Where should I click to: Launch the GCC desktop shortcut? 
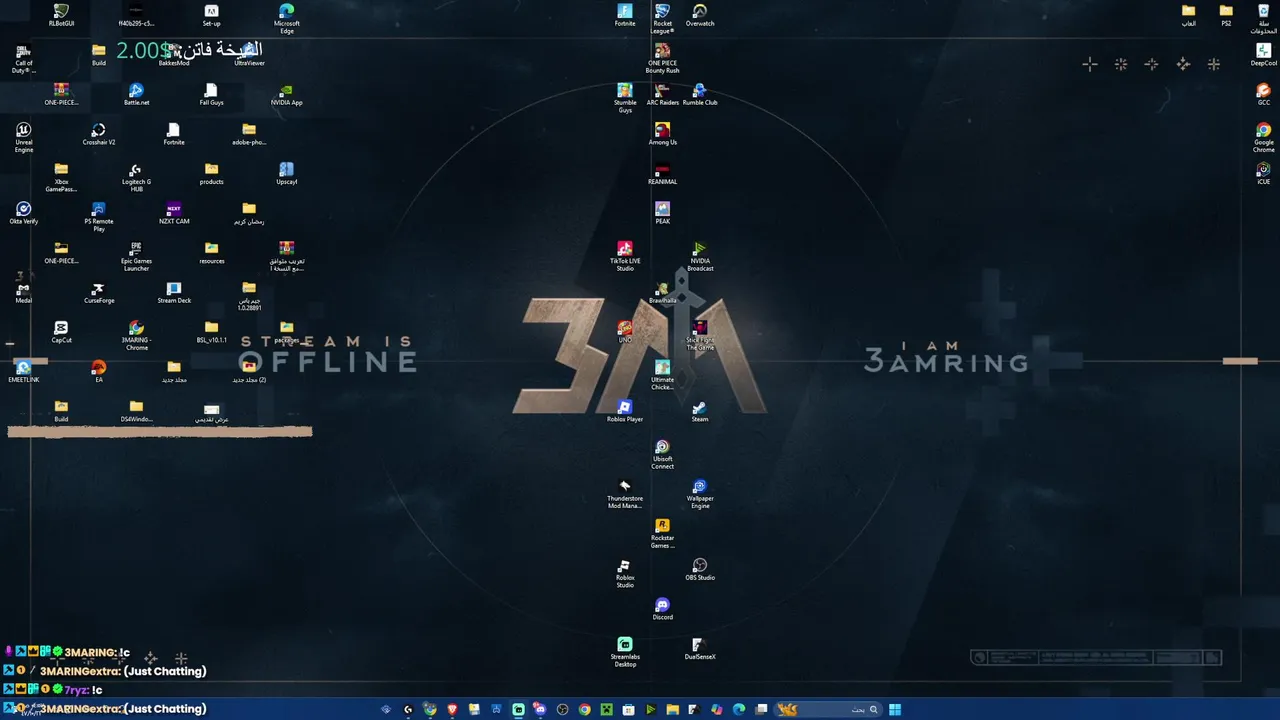[x=1264, y=94]
